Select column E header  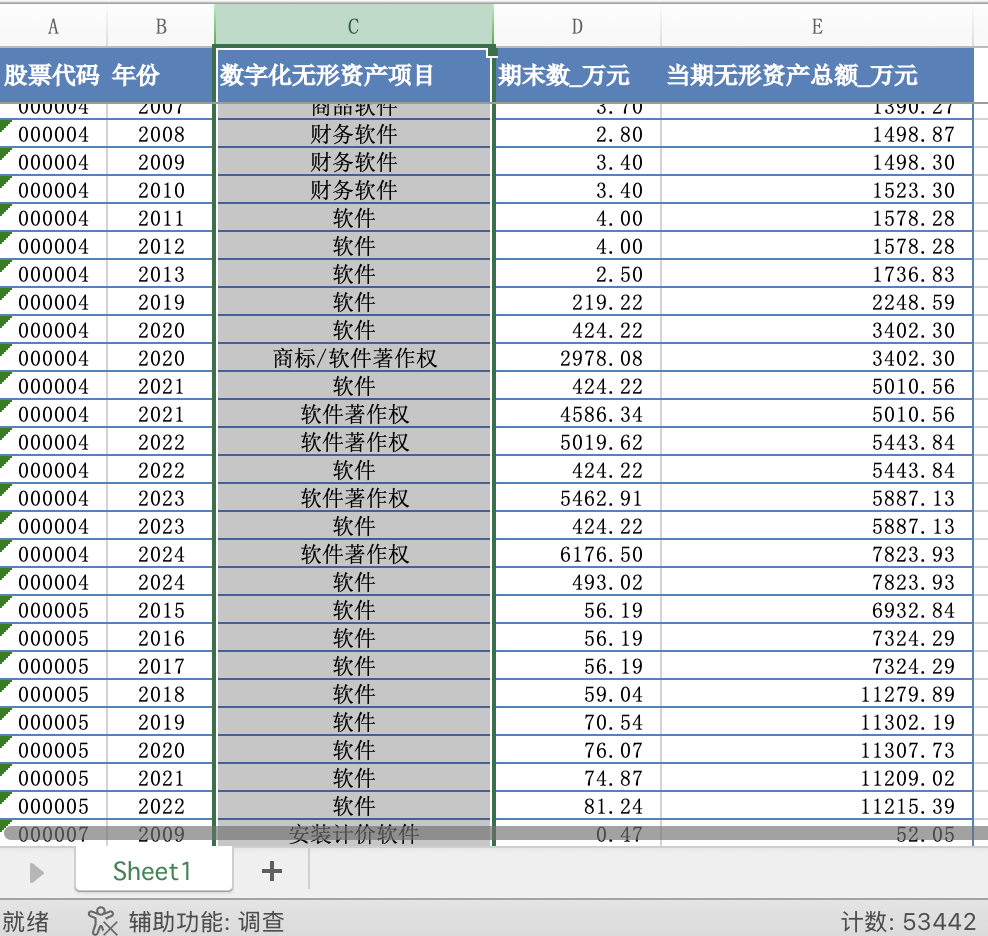pos(817,26)
